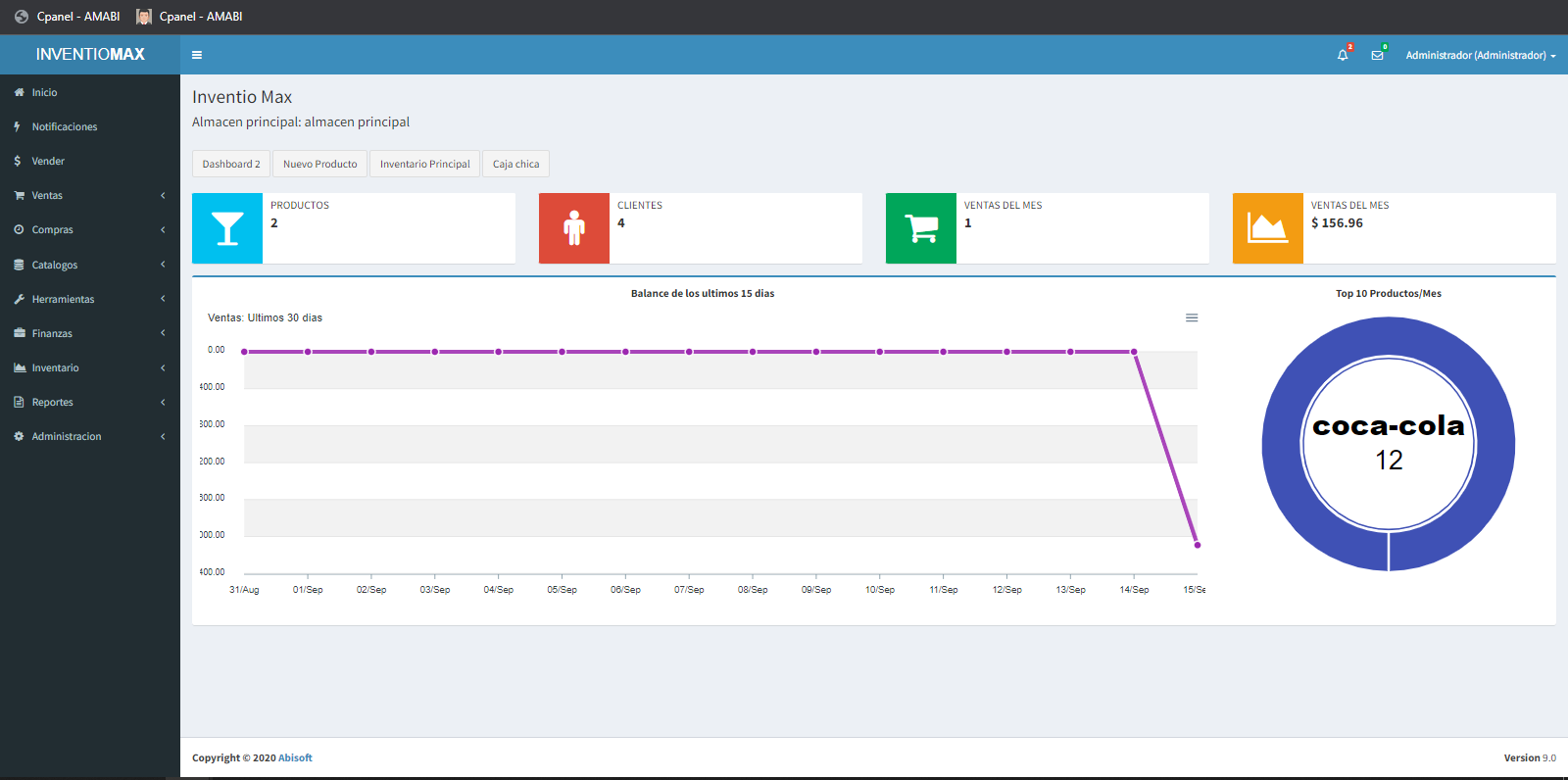
Task: Expand the Reportes submenu chevron
Action: 163,402
